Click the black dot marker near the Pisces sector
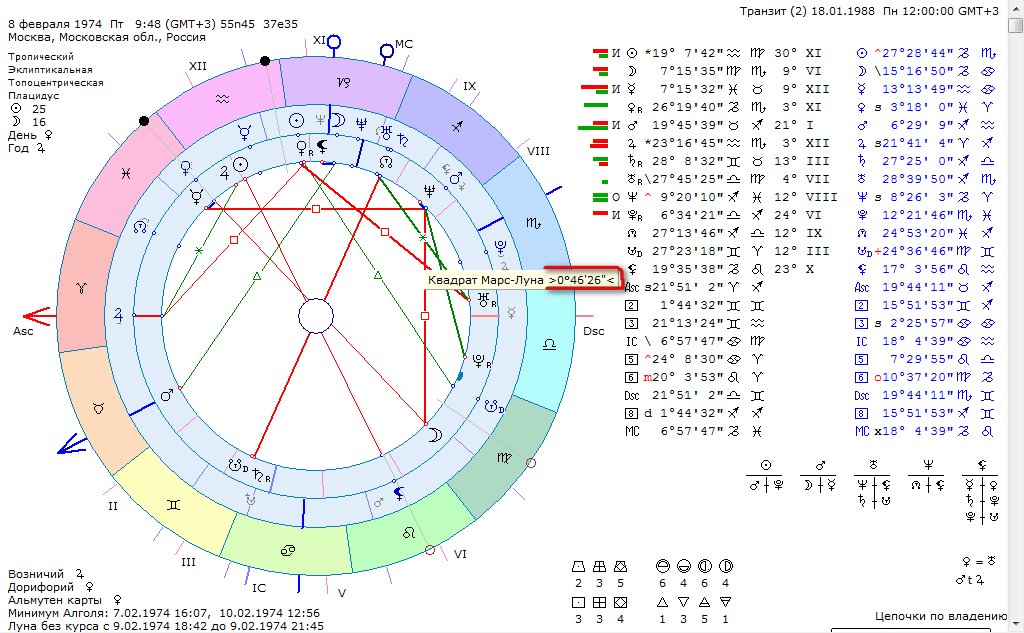1024x633 pixels. 145,121
